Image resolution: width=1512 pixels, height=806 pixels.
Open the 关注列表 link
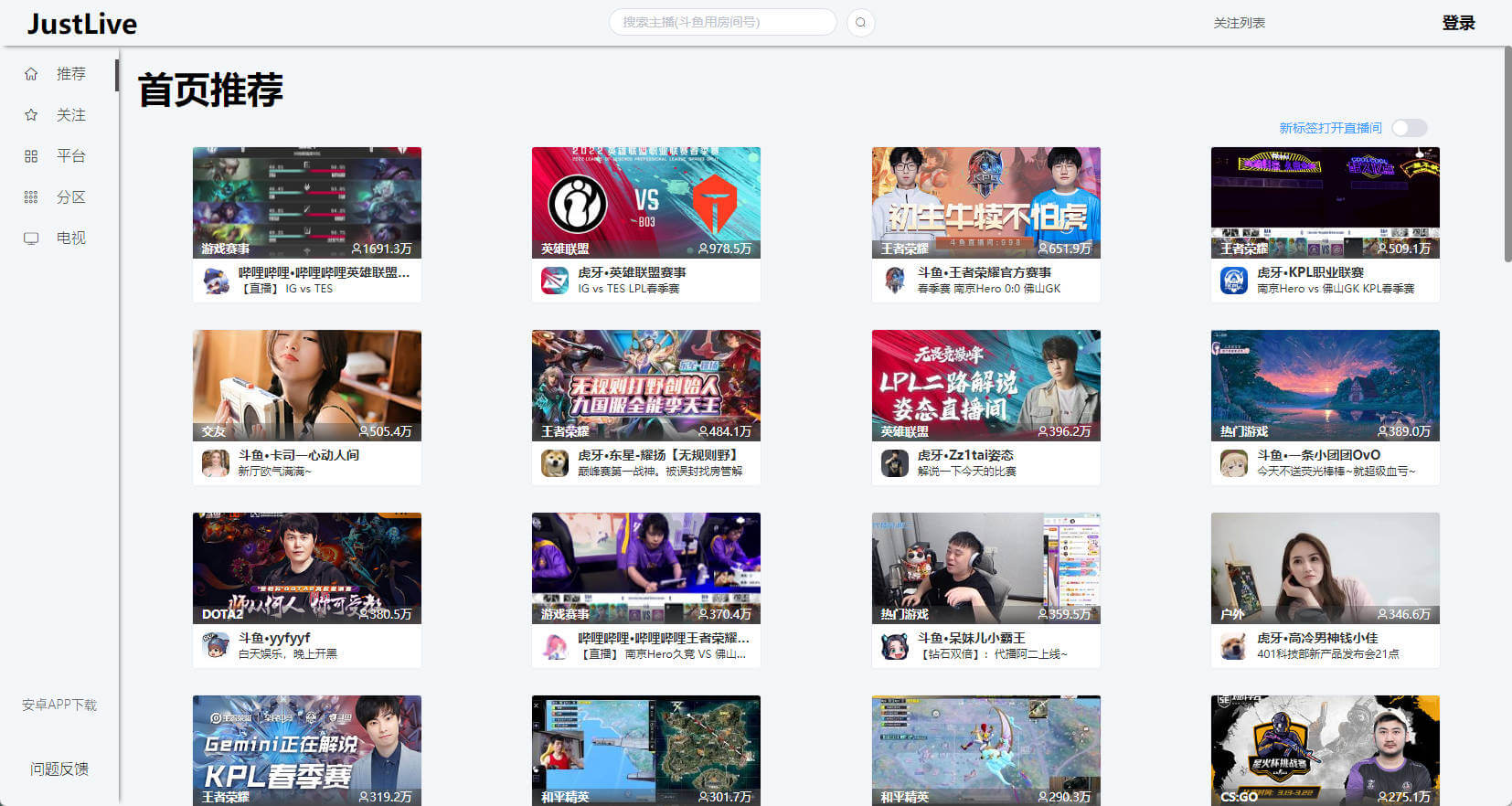click(1239, 23)
